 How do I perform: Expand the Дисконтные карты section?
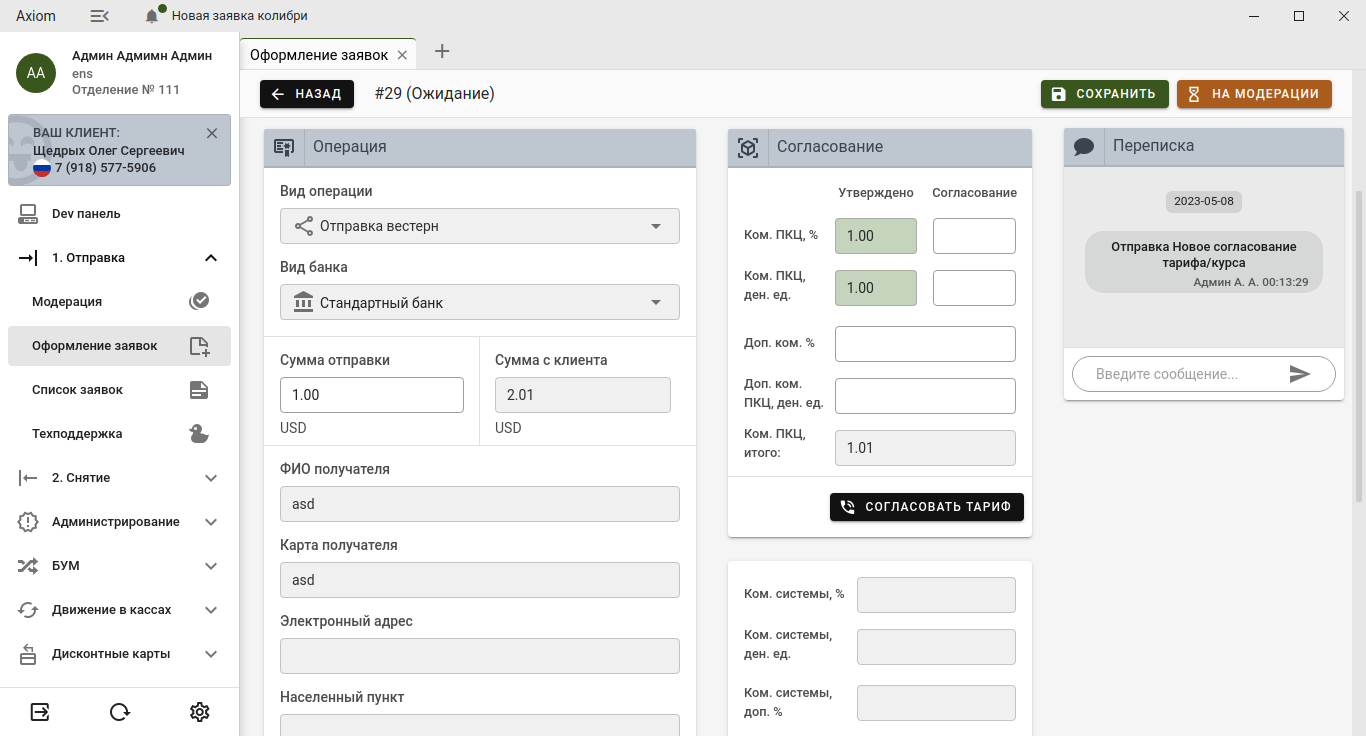pyautogui.click(x=211, y=654)
